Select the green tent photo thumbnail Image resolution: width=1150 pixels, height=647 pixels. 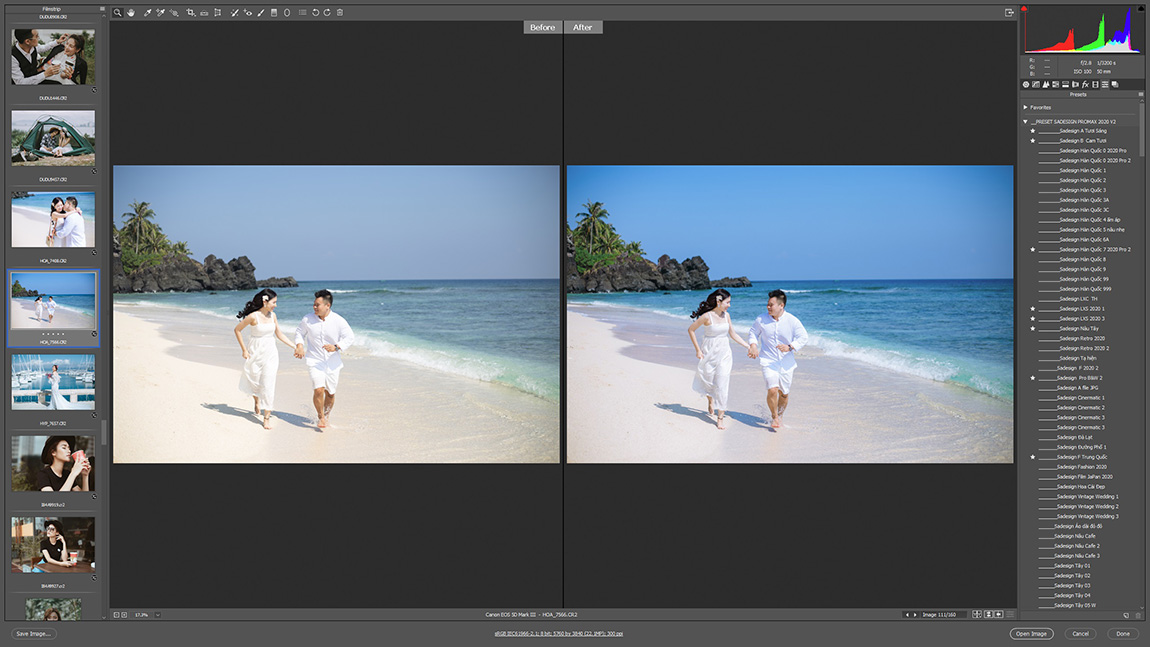pos(53,138)
